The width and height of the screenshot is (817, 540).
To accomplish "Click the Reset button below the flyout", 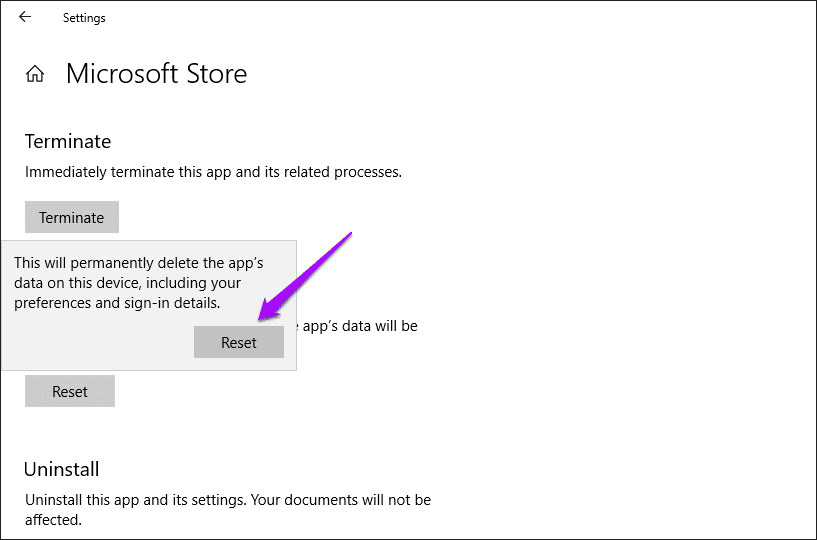I will point(70,391).
